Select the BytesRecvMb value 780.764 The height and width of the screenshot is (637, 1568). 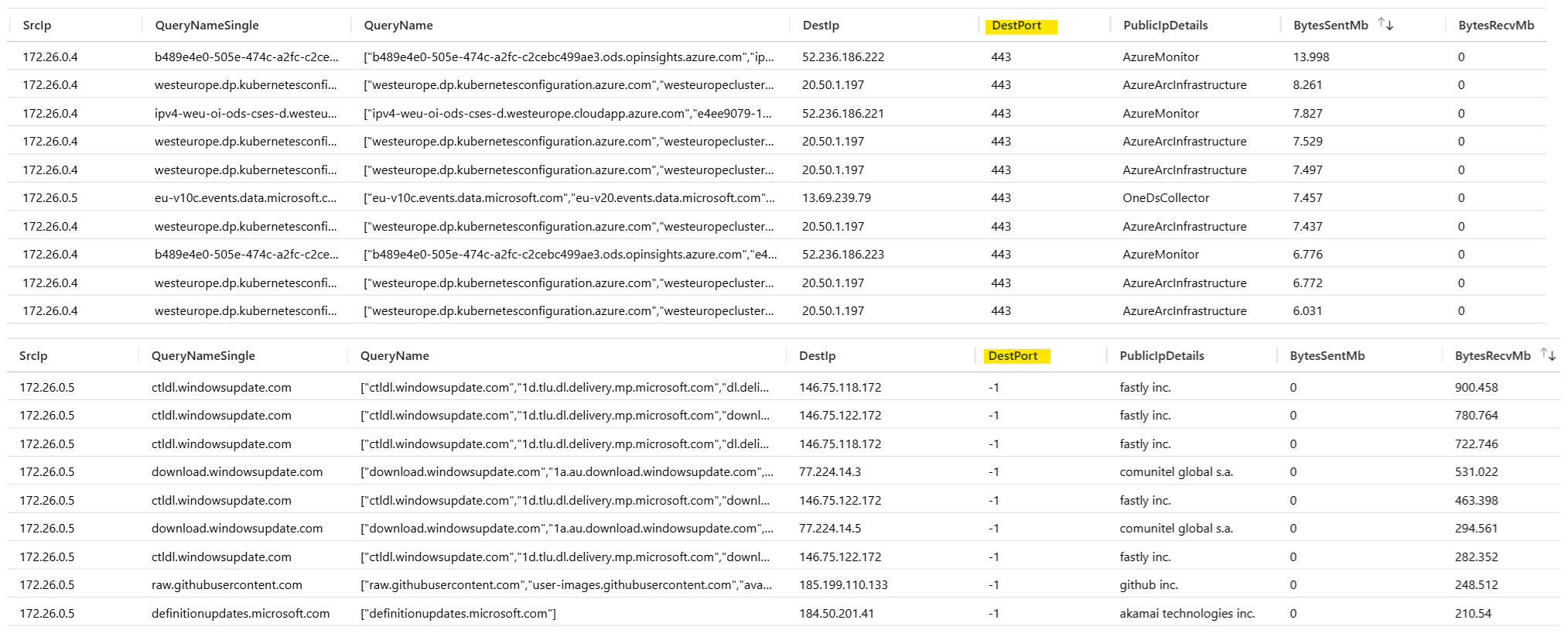[x=1476, y=416]
